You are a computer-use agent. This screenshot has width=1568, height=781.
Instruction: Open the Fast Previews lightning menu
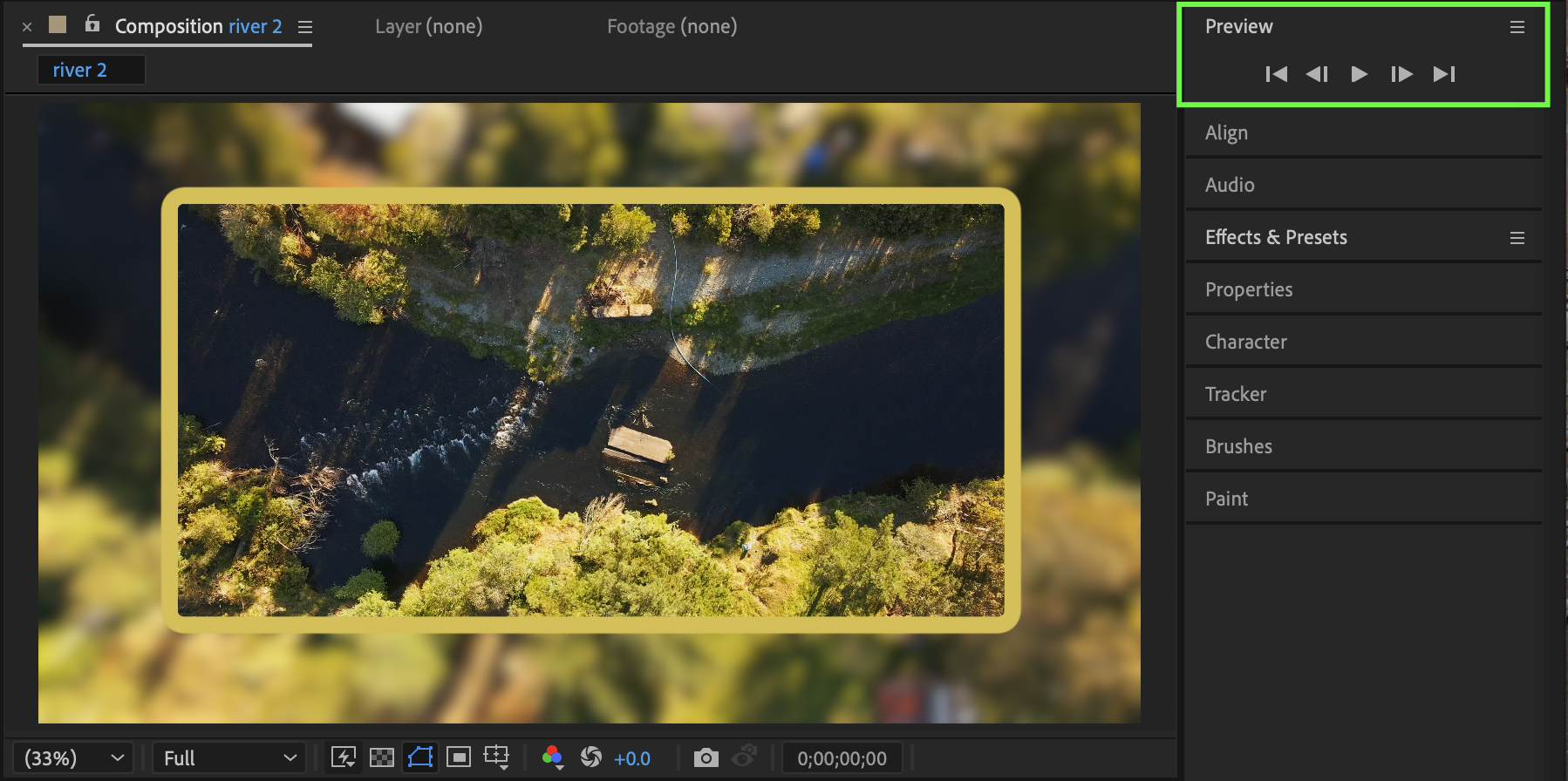pyautogui.click(x=343, y=757)
